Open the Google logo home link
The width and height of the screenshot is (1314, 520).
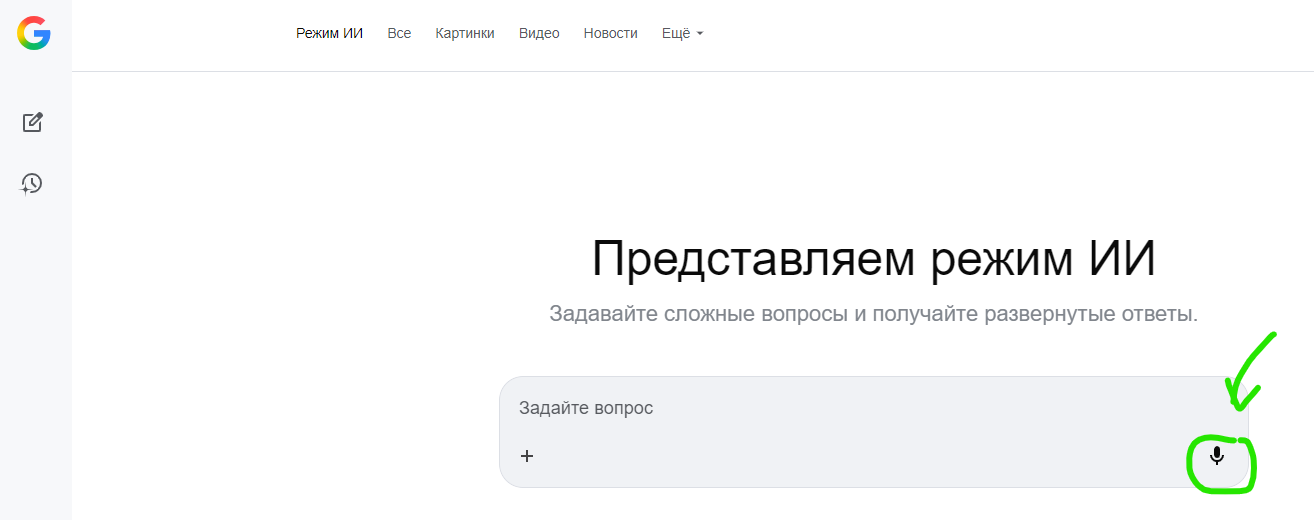pyautogui.click(x=33, y=33)
